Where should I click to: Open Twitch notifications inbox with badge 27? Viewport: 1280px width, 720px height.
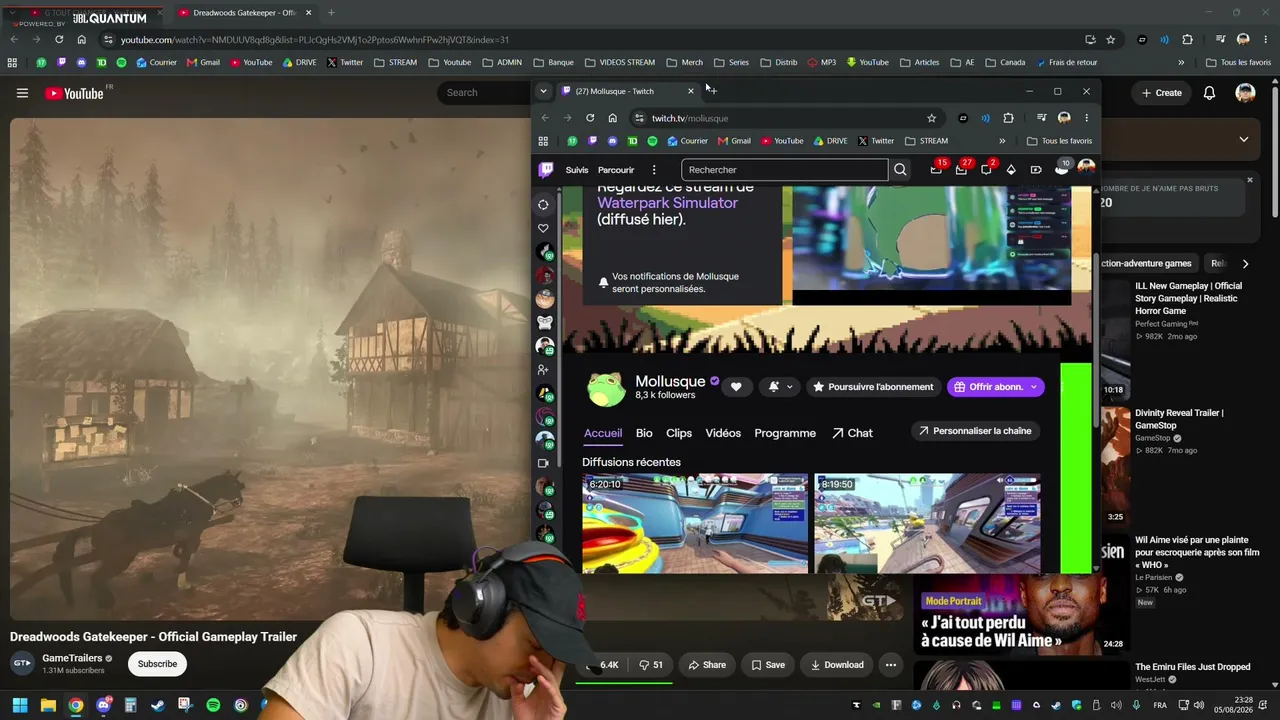click(961, 169)
